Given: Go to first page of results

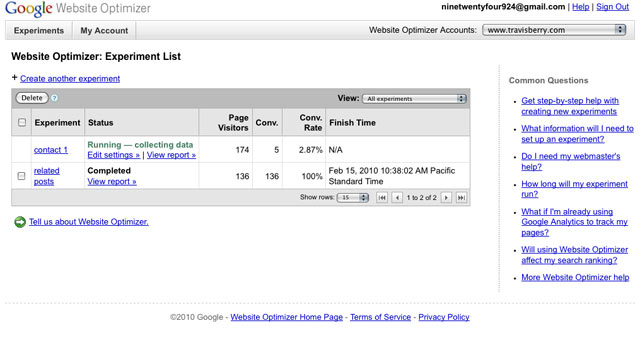Looking at the screenshot, I should [382, 198].
